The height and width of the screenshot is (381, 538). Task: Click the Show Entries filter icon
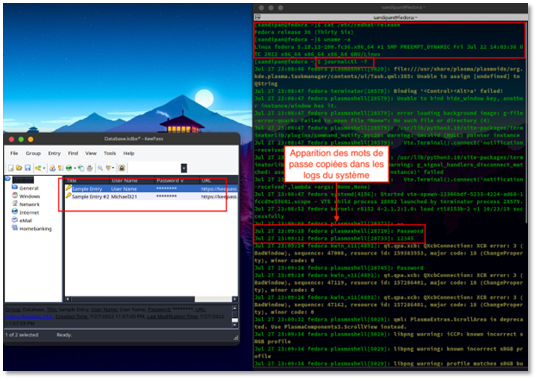tap(108, 168)
